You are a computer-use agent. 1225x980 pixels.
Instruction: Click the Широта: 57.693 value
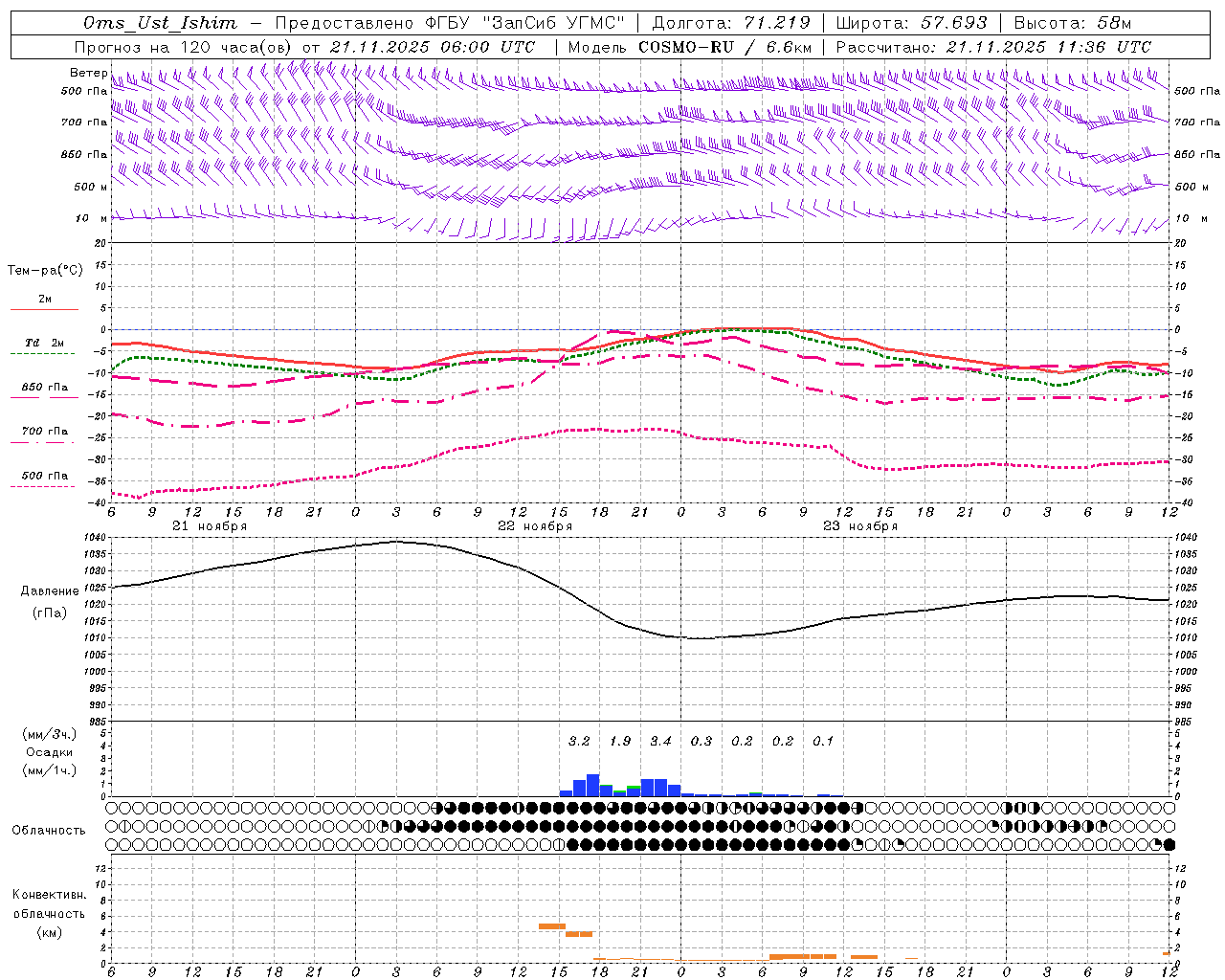point(911,23)
